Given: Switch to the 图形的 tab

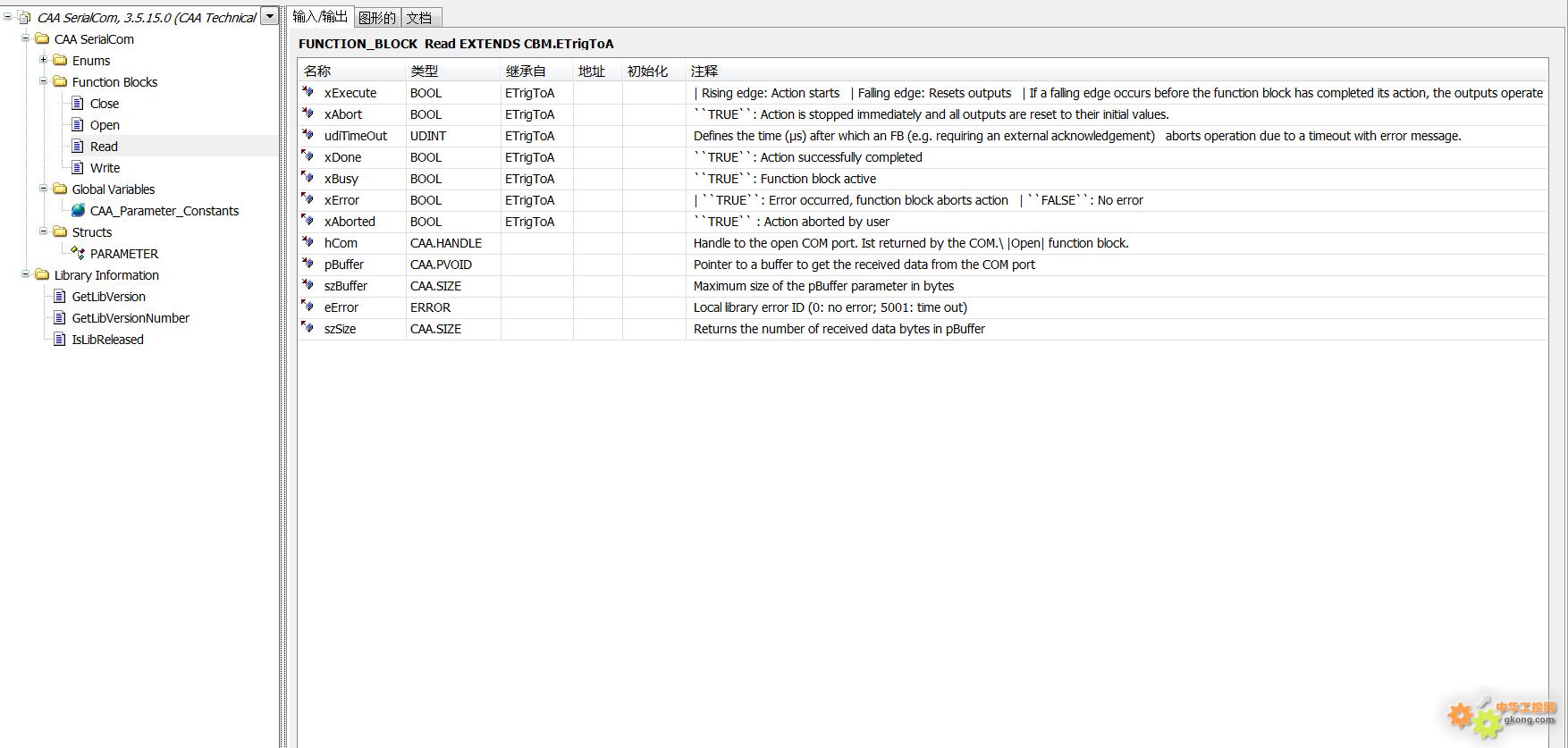Looking at the screenshot, I should 377,18.
